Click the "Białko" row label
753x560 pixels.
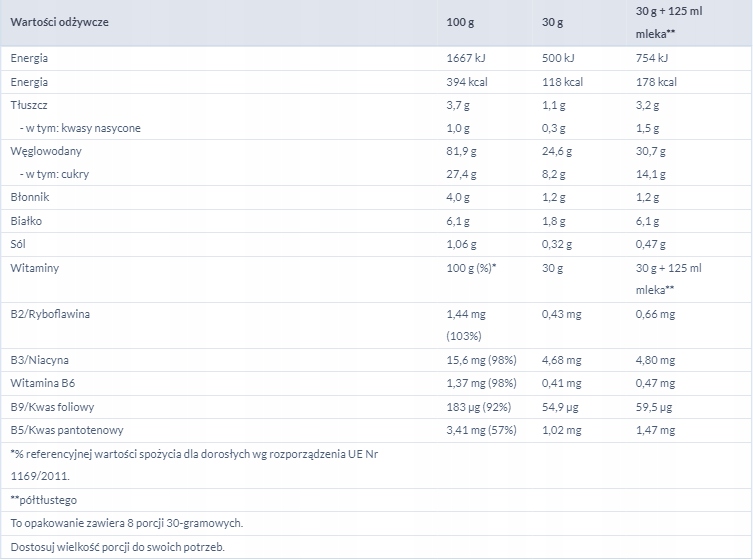[x=27, y=221]
